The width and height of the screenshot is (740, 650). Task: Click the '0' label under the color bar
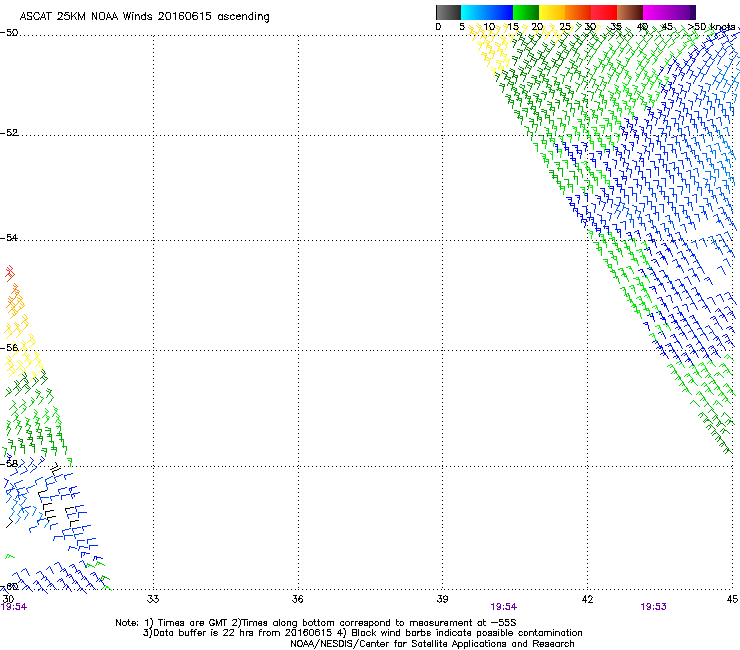438,27
